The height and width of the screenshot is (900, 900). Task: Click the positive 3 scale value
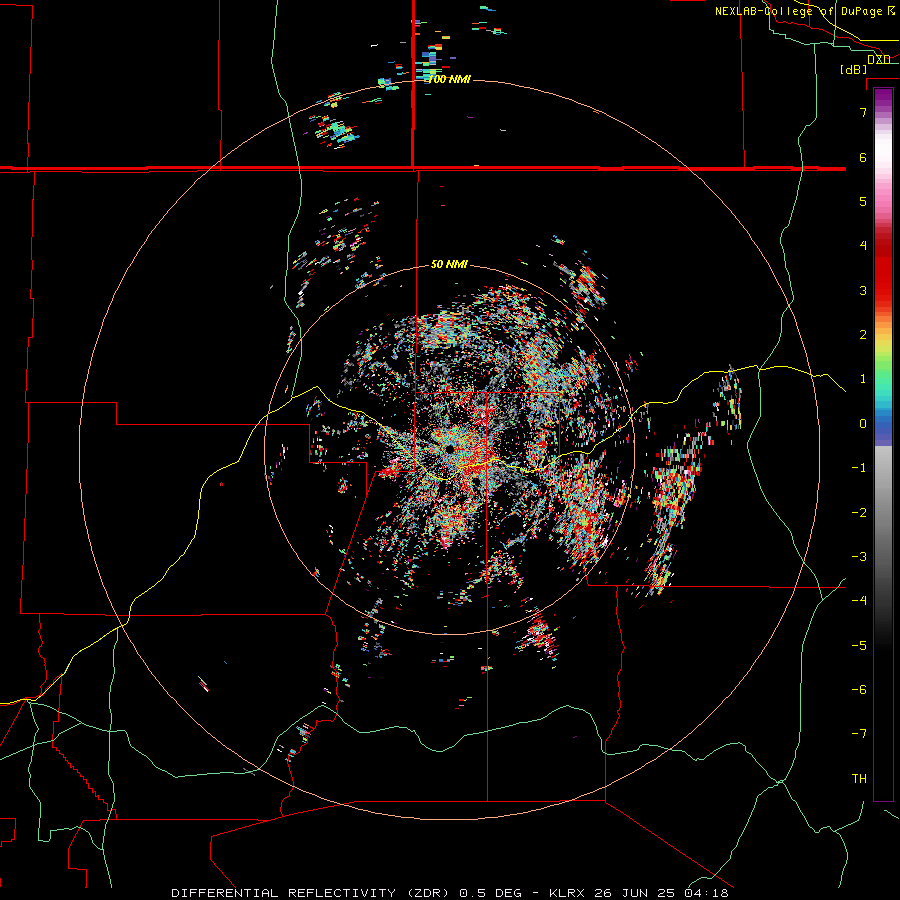[863, 290]
